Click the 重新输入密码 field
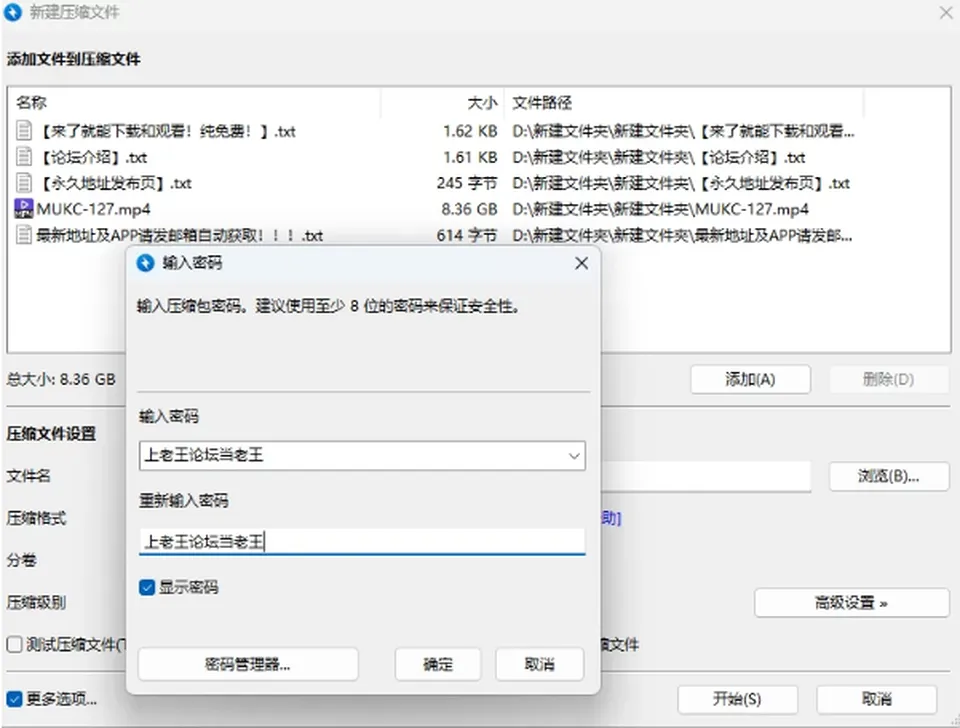 362,541
